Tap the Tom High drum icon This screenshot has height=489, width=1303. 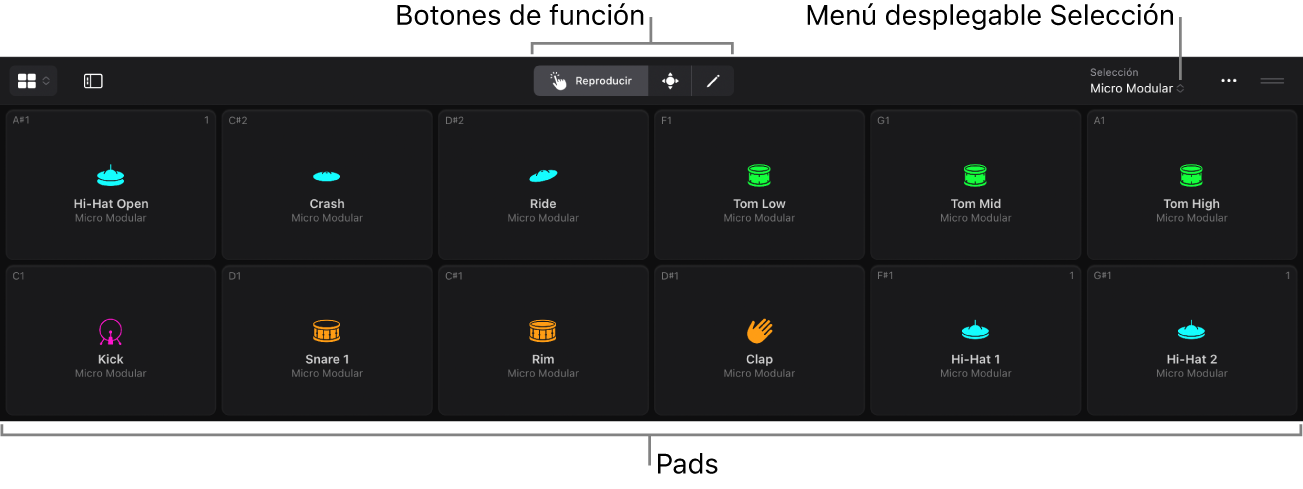[x=1192, y=176]
